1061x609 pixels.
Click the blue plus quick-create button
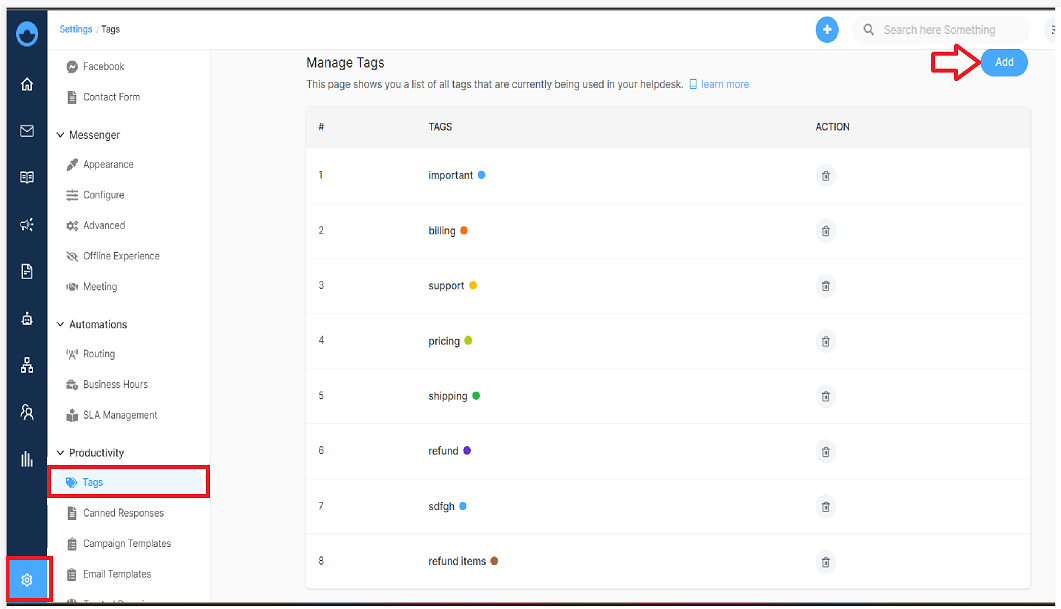[827, 30]
